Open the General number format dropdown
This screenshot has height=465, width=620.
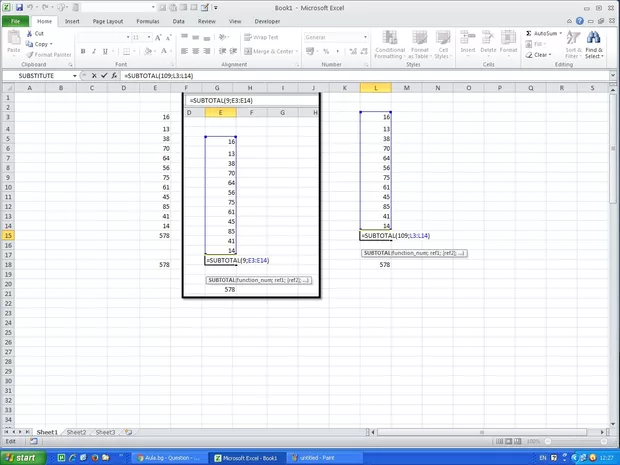[351, 37]
